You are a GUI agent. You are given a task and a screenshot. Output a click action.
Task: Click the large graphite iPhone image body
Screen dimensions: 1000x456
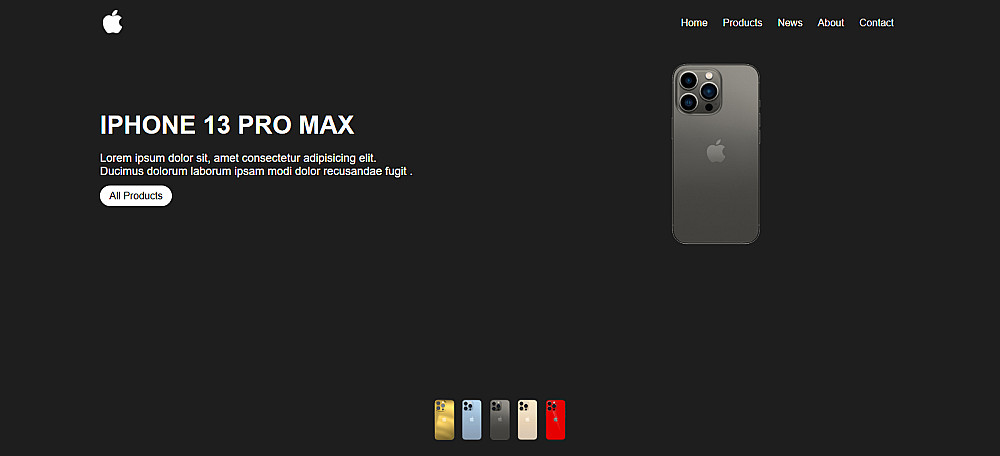(x=716, y=154)
